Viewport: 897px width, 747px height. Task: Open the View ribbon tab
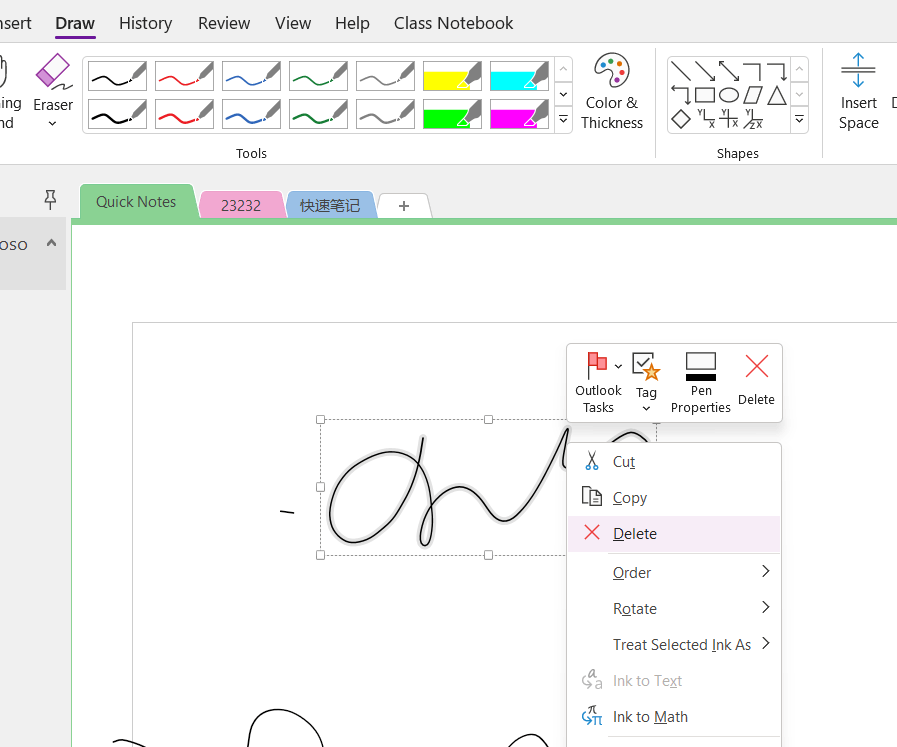293,23
